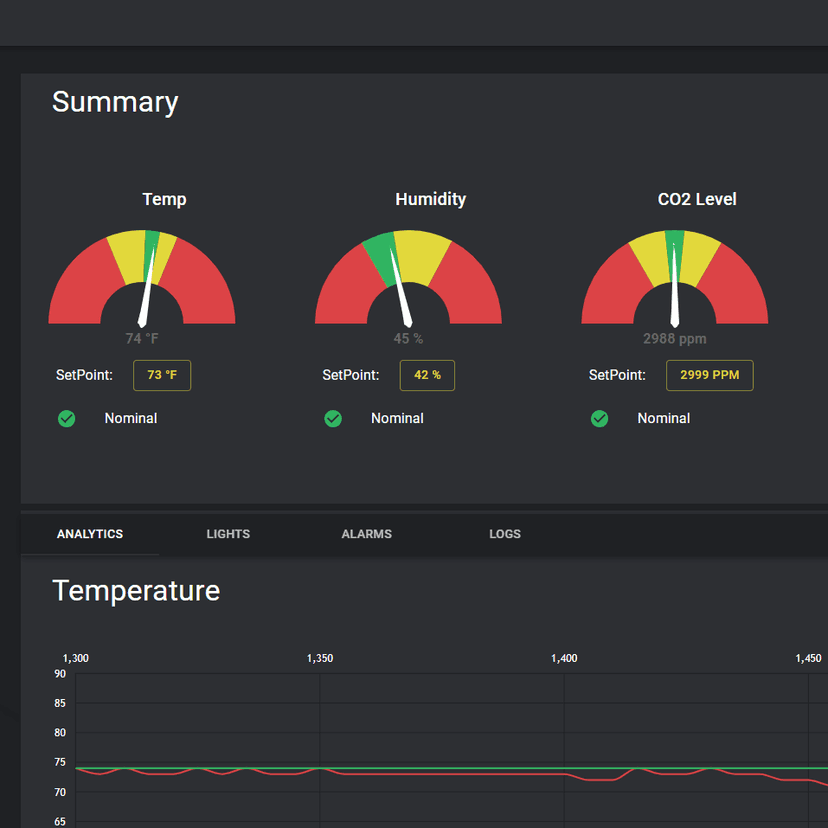Viewport: 828px width, 828px height.
Task: Click the SetPoint label under Humidity
Action: point(351,375)
